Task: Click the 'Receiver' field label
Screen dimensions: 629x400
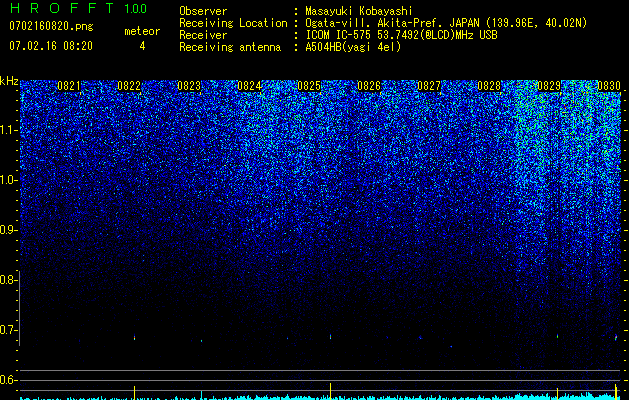Action: tap(203, 35)
